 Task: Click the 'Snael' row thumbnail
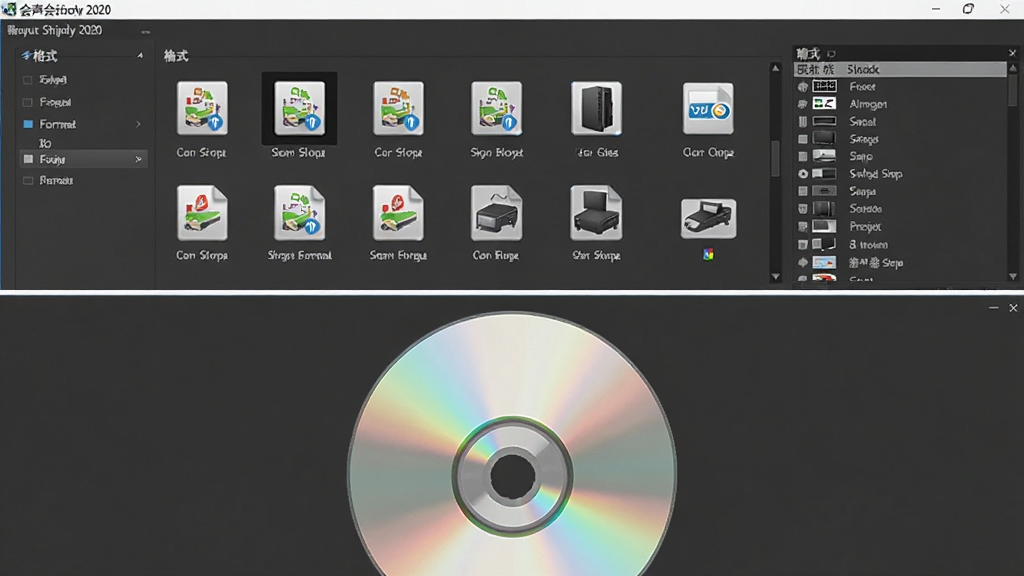(824, 121)
